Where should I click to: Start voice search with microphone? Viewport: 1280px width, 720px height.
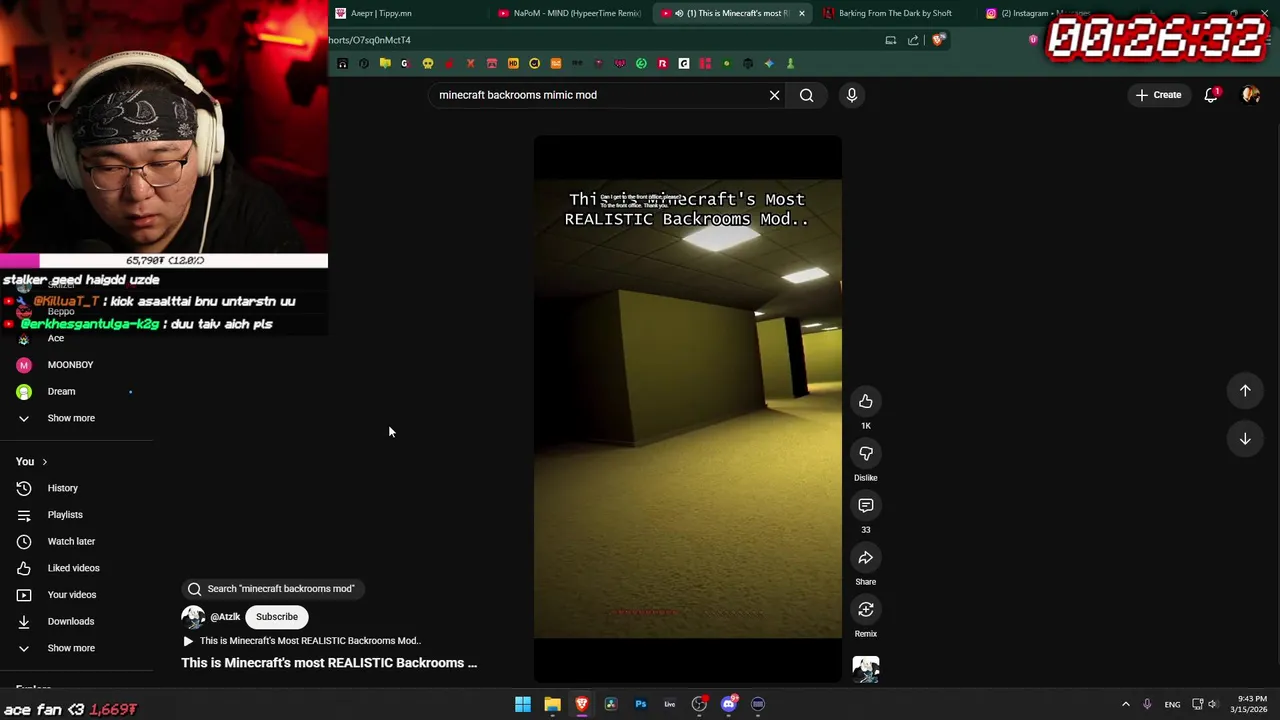852,95
